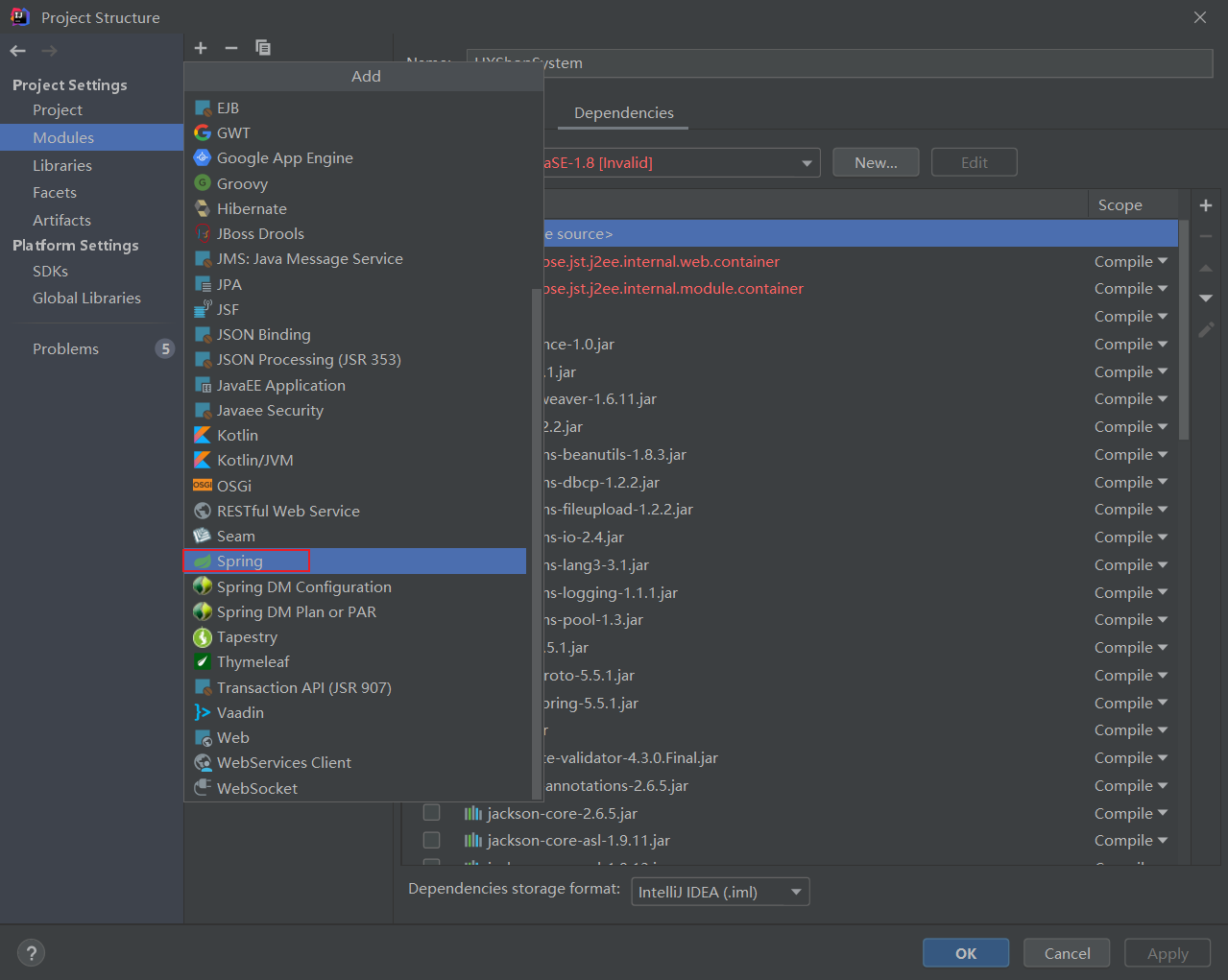Viewport: 1228px width, 980px height.
Task: Click the Kotlin/JVM icon
Action: [203, 460]
